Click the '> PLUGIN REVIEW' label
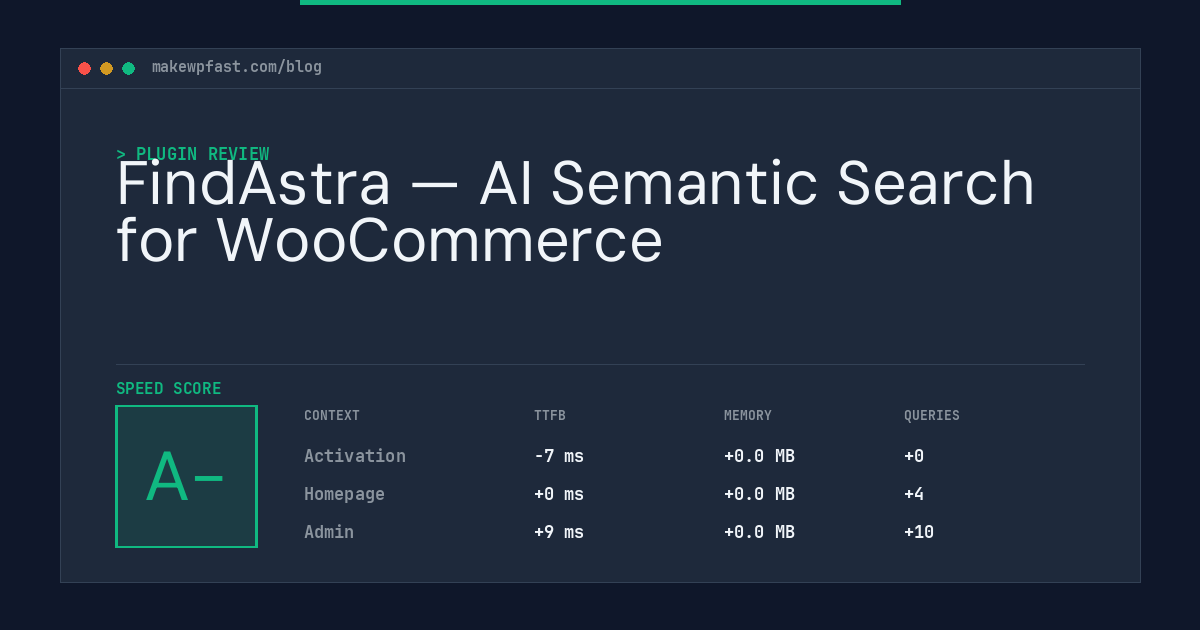The height and width of the screenshot is (630, 1200). (193, 154)
